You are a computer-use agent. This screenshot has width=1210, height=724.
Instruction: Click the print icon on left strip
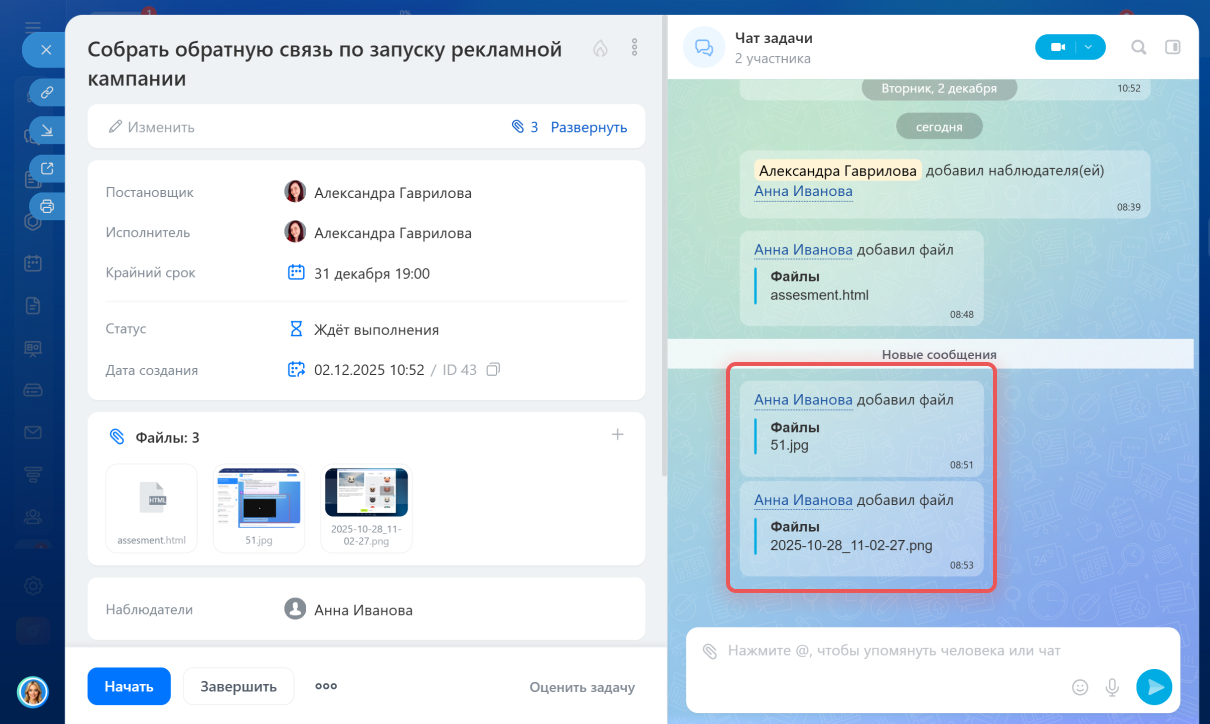46,206
